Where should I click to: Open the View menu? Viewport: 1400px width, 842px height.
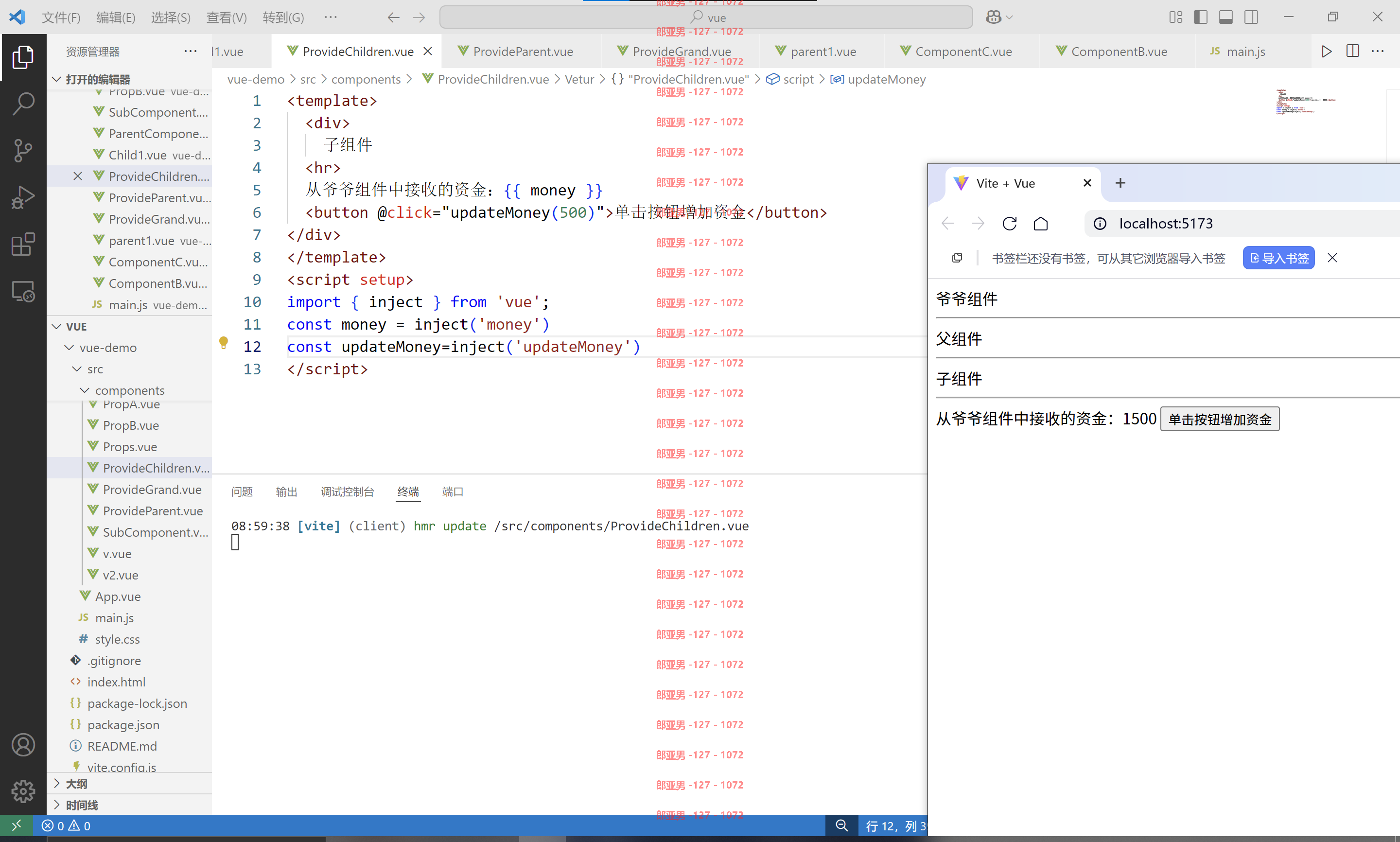tap(227, 18)
